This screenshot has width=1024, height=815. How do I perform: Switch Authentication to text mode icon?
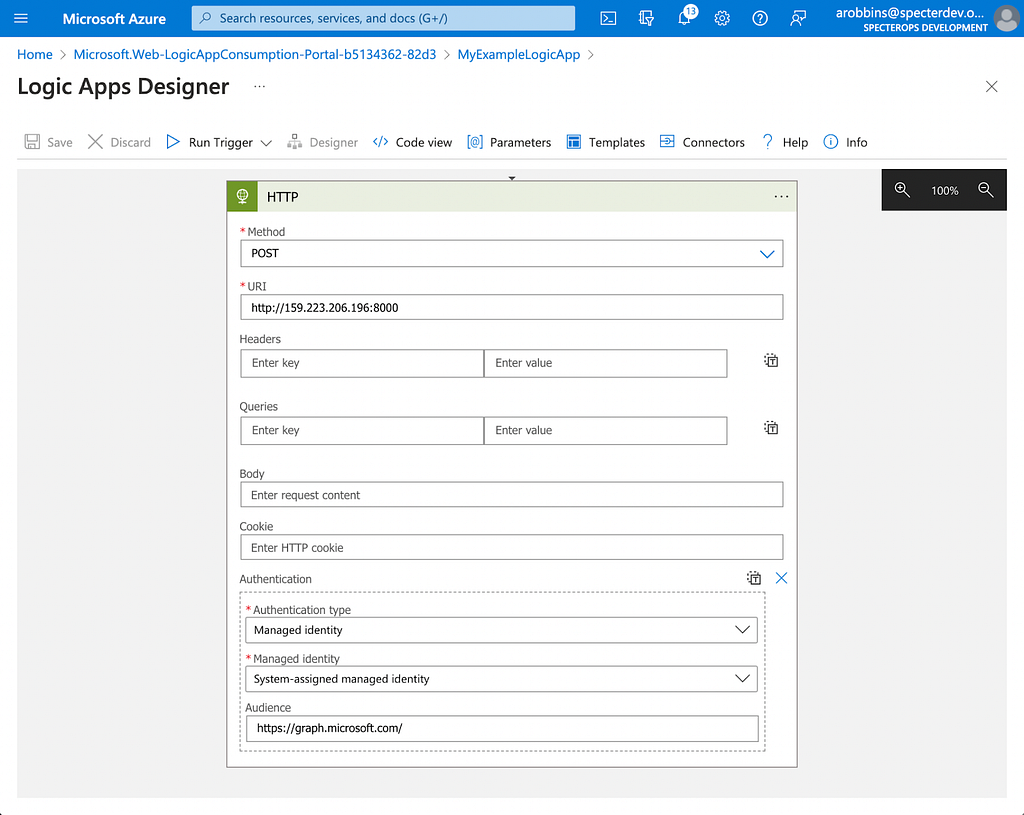(754, 578)
